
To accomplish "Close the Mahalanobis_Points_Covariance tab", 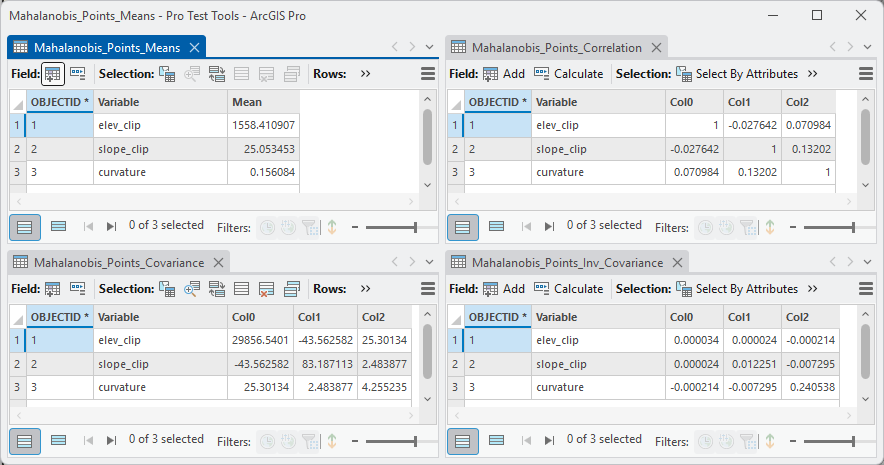I will [x=218, y=263].
